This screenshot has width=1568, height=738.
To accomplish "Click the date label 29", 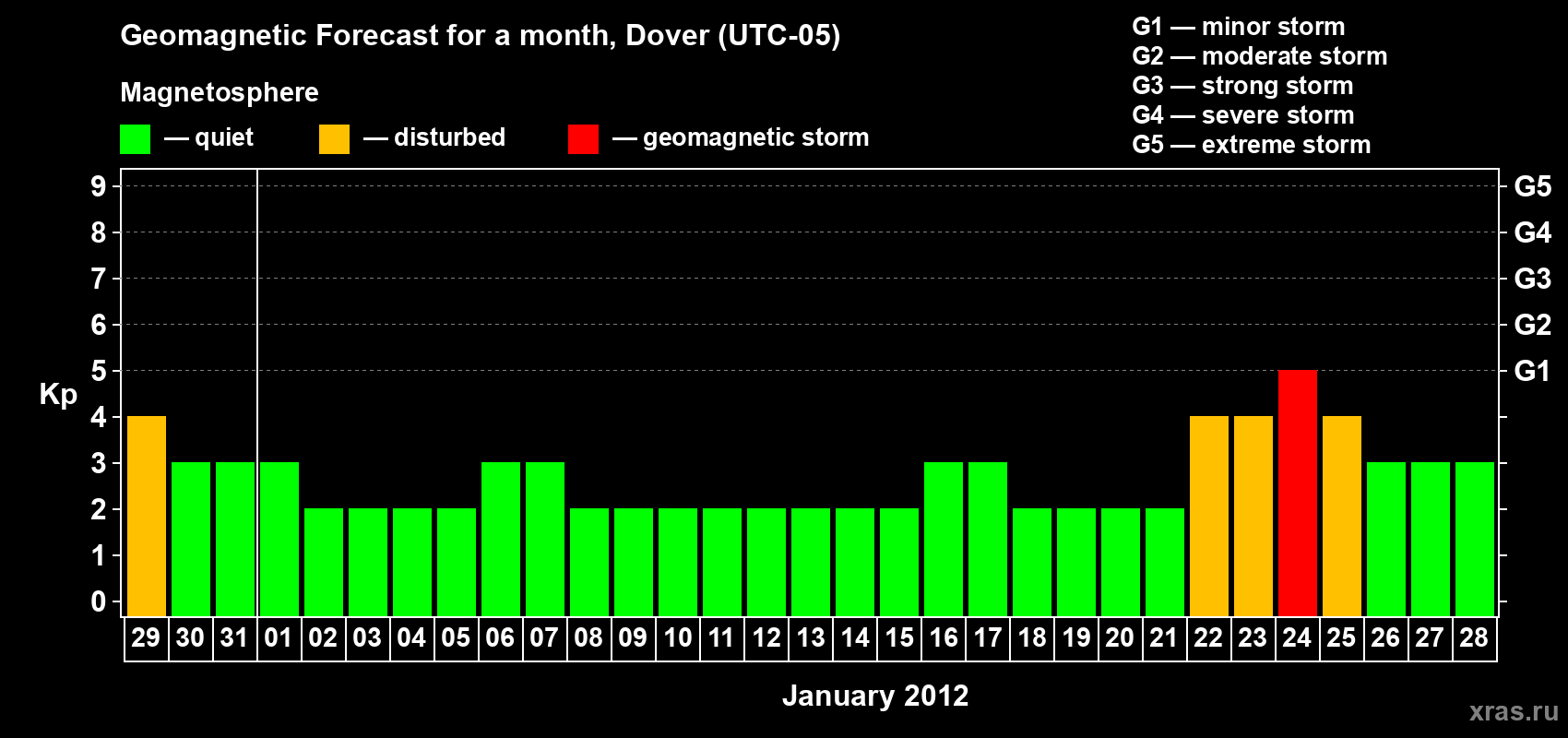I will coord(146,638).
